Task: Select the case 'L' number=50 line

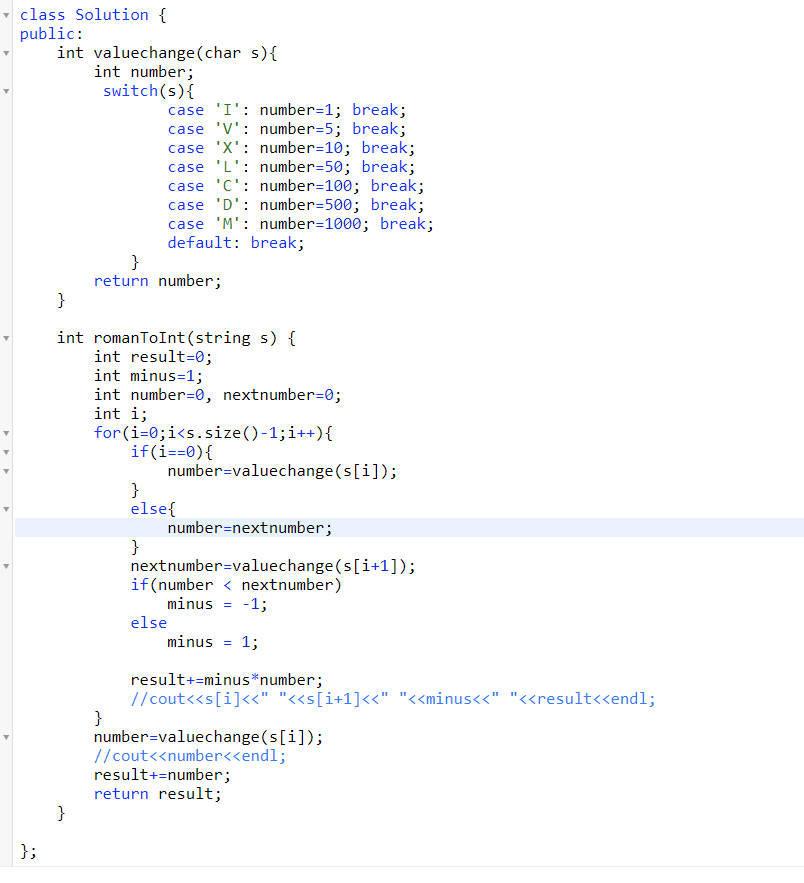Action: pos(291,167)
